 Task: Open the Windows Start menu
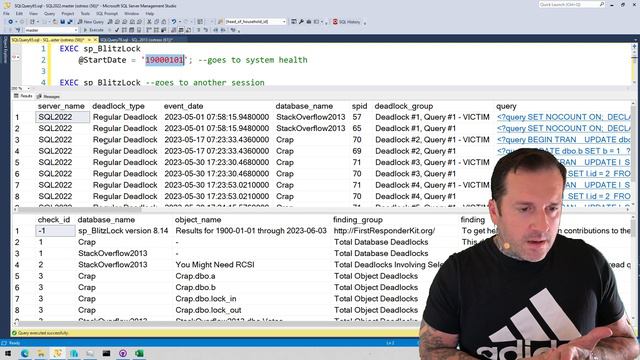(8, 353)
